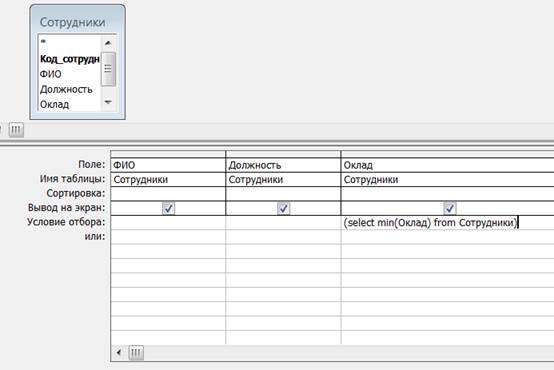Click the Поле: row label
This screenshot has width=554, height=370.
pyautogui.click(x=92, y=164)
